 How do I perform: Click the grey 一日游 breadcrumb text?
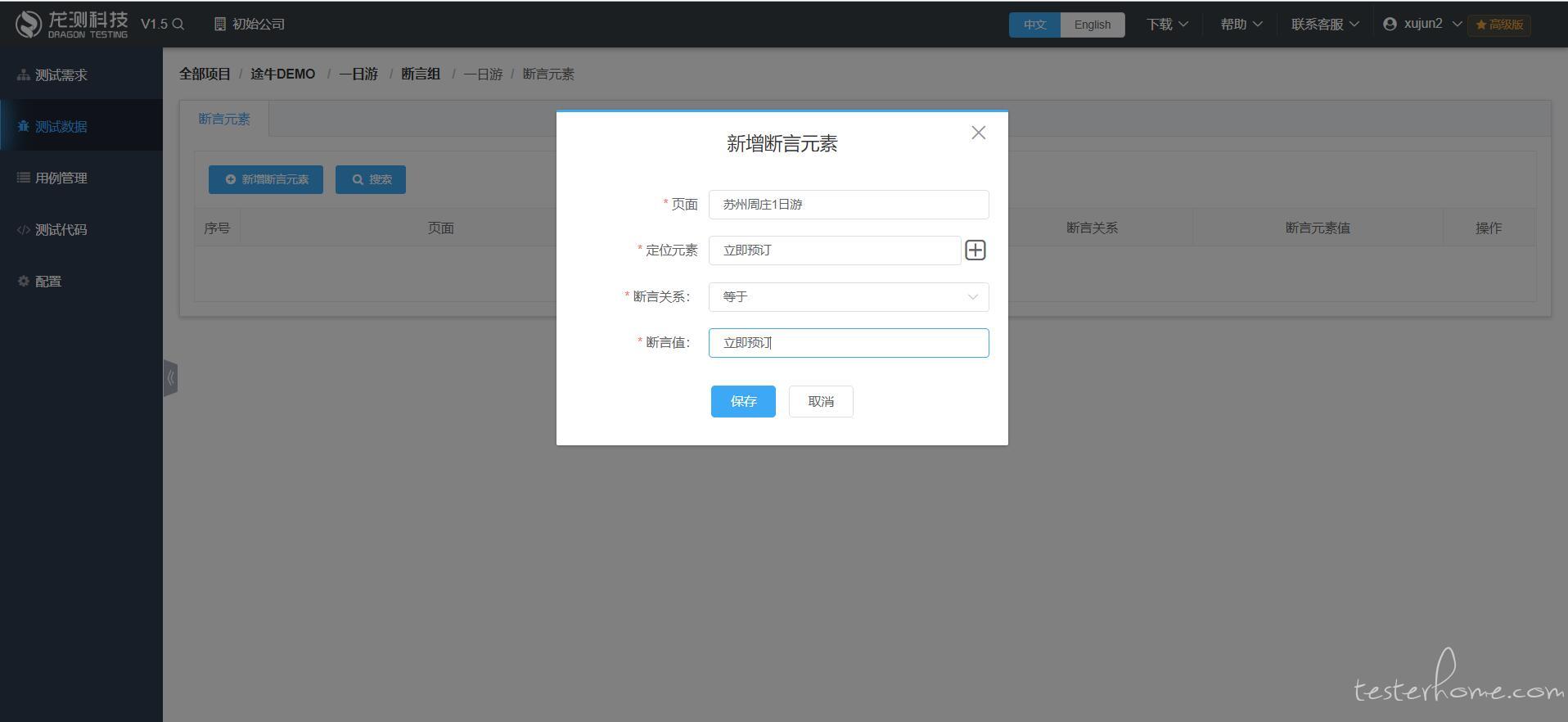point(483,74)
